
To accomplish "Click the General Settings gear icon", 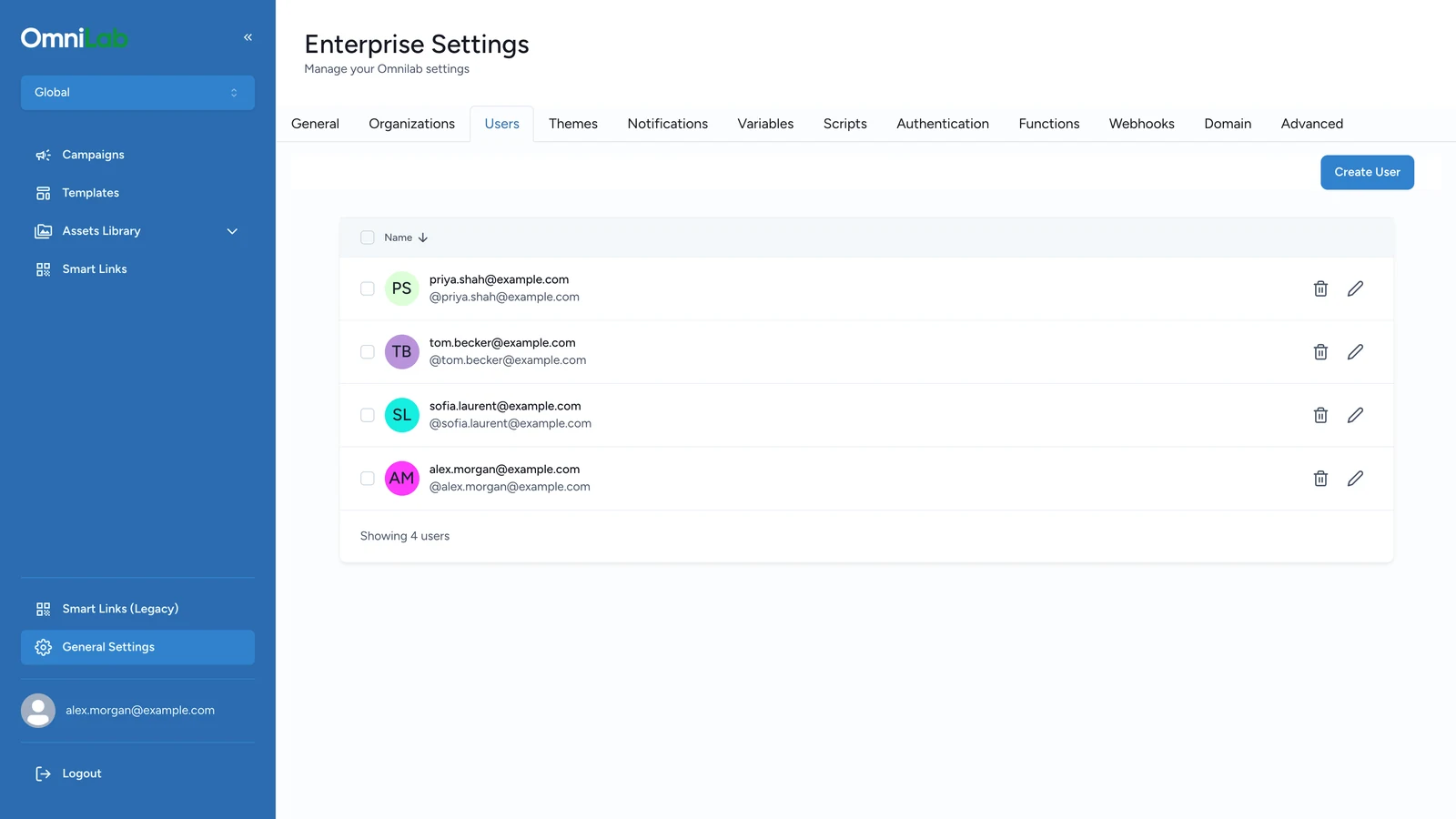I will pyautogui.click(x=43, y=647).
